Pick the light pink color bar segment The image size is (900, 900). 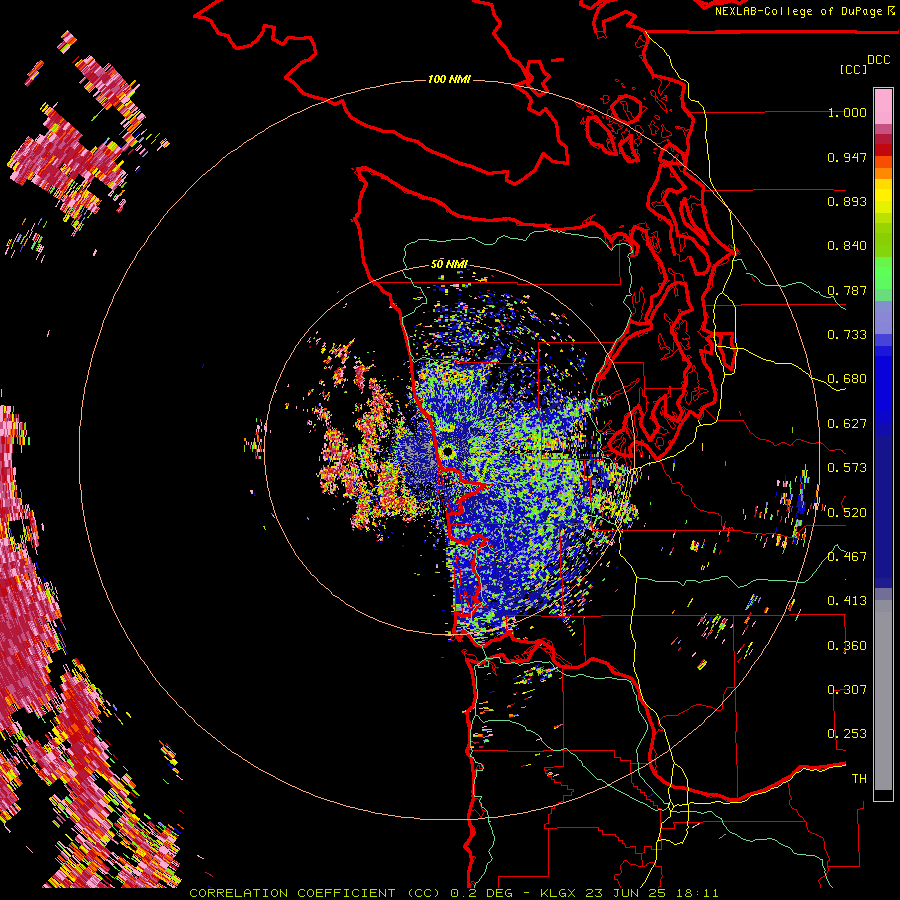tap(883, 106)
